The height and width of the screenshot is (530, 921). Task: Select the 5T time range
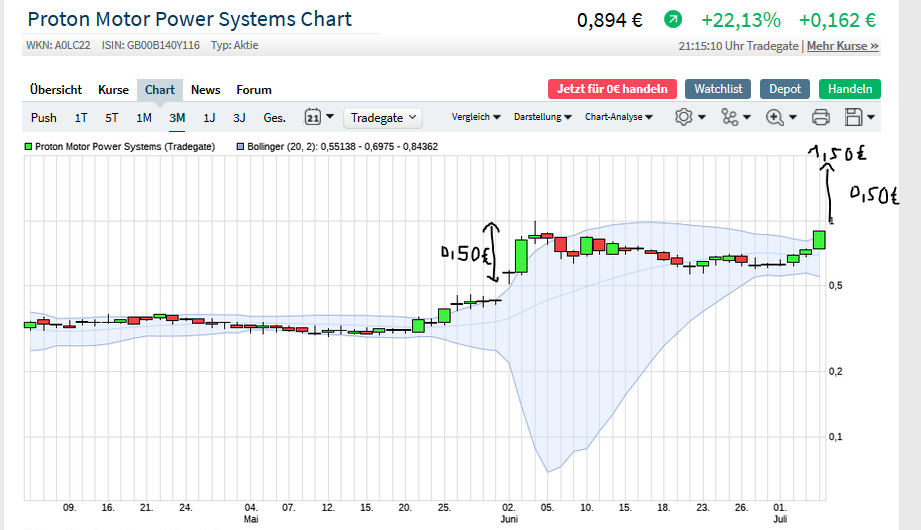coord(112,118)
